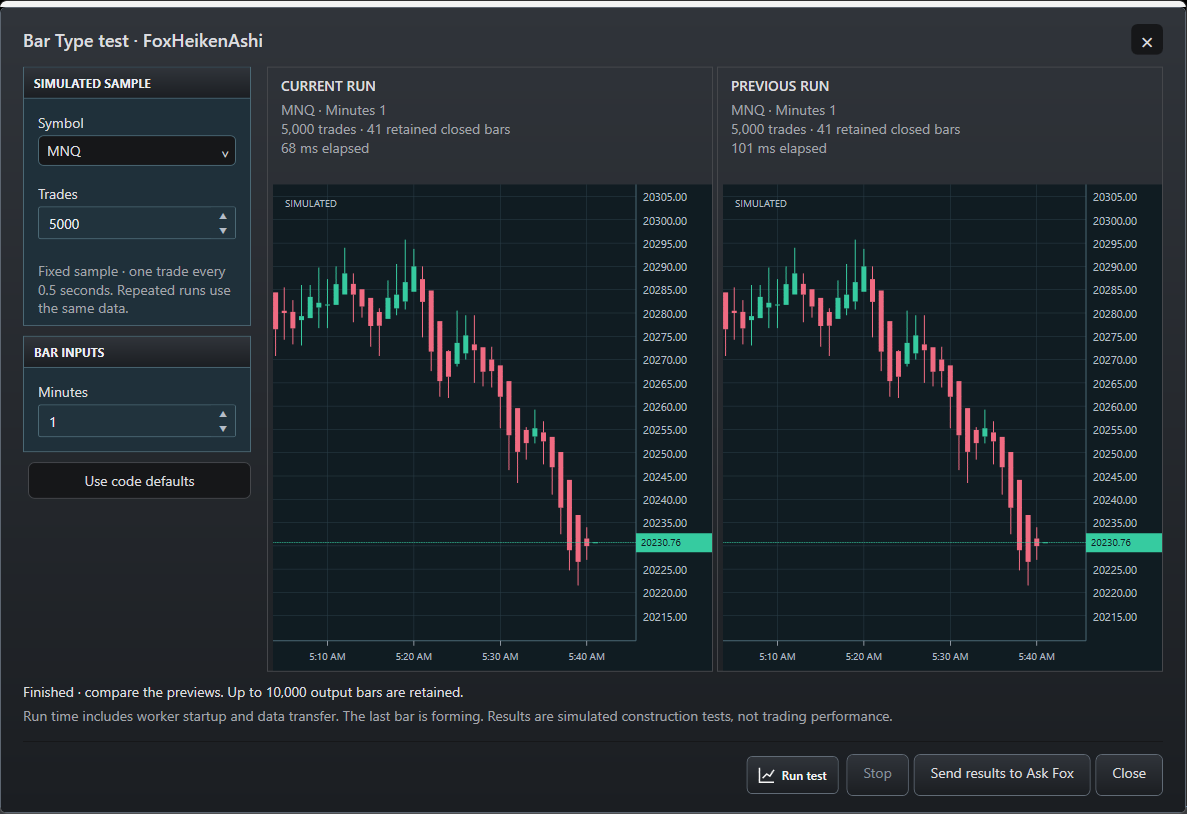1187x814 pixels.
Task: Click the 'Fixed sample' description text
Action: [135, 290]
